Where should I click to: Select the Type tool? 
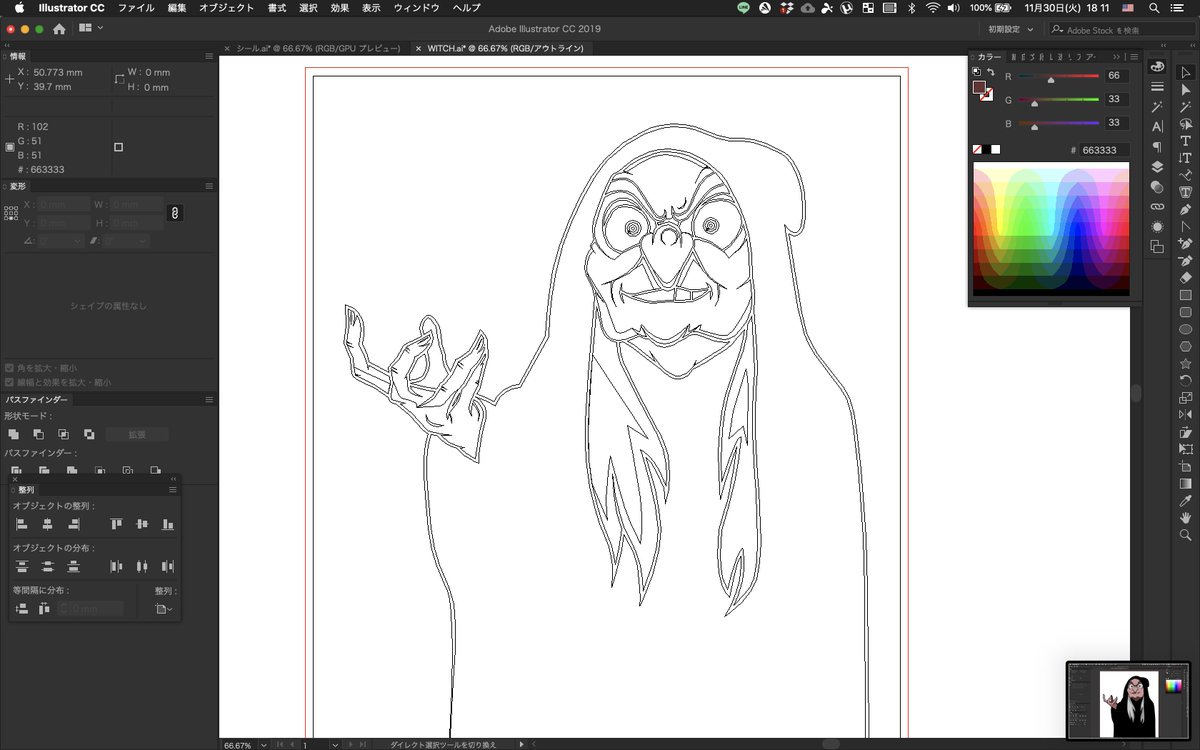(1185, 141)
